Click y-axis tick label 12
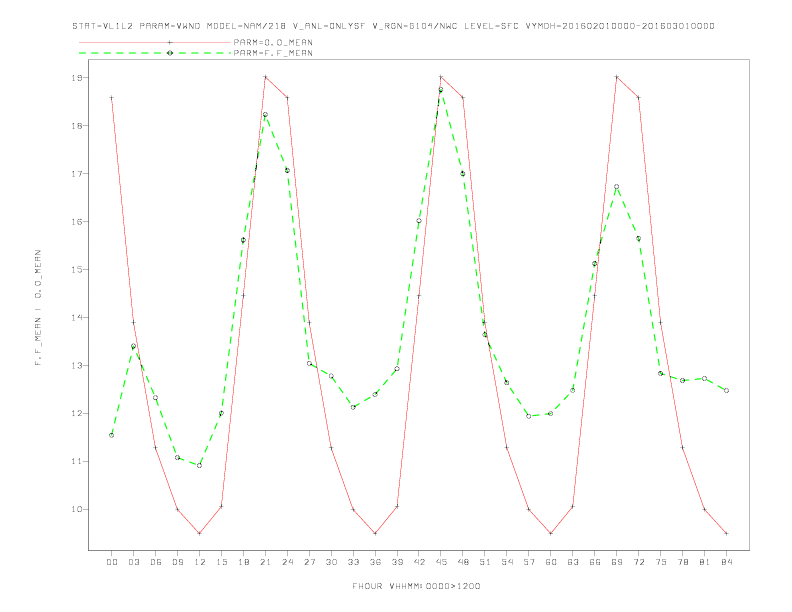Image resolution: width=792 pixels, height=612 pixels. (76, 414)
